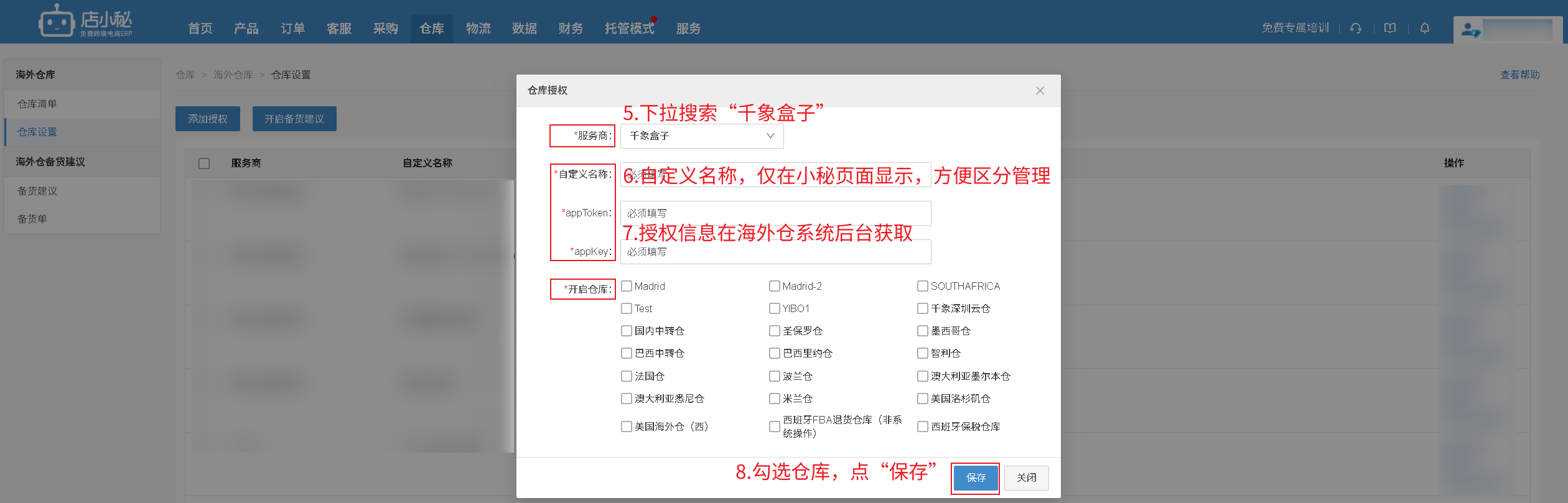Viewport: 1568px width, 503px height.
Task: Click the 开启备货建议 button
Action: pyautogui.click(x=294, y=119)
